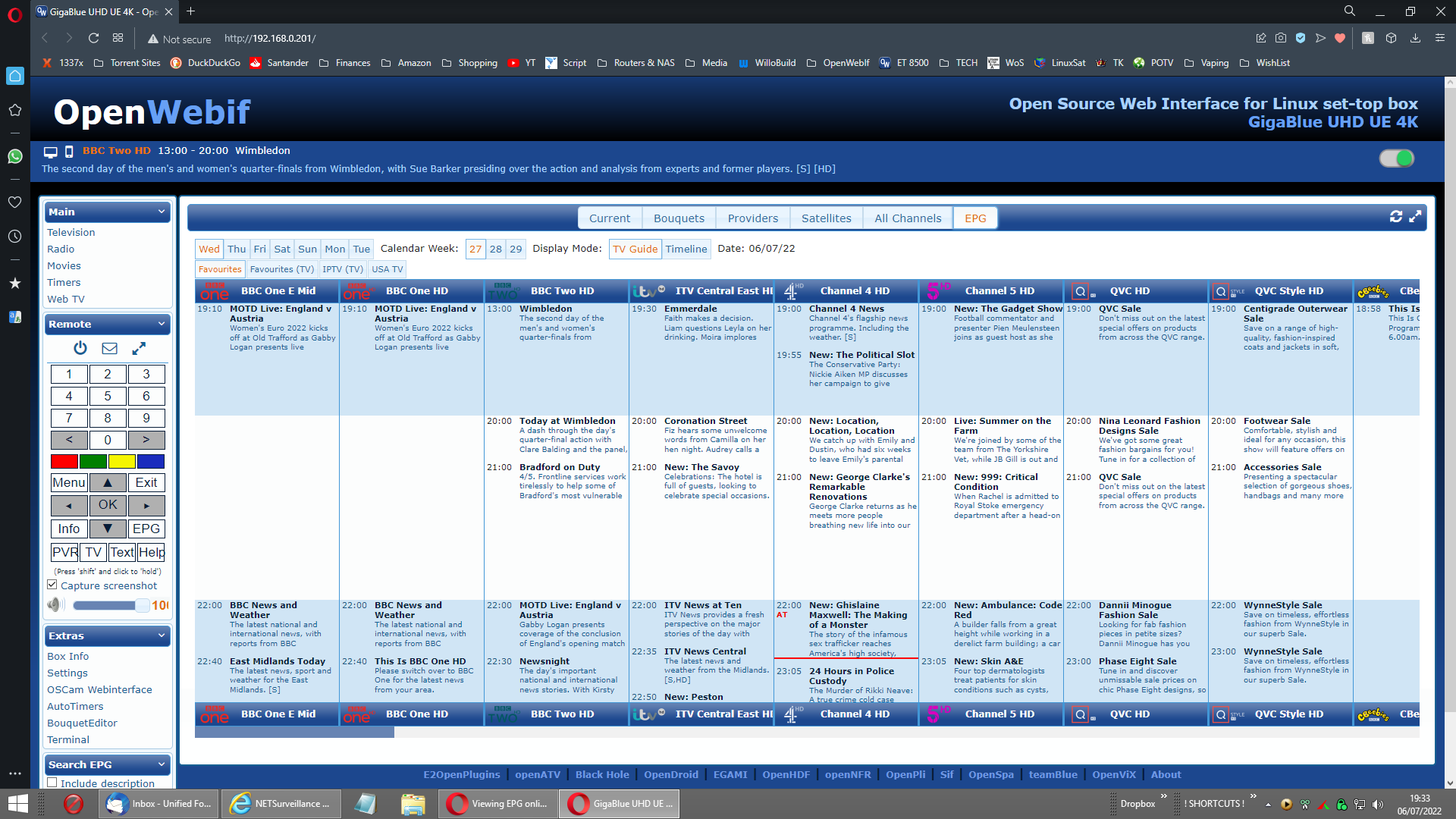The width and height of the screenshot is (1456, 819).
Task: Collapse the Extras panel
Action: 107,635
